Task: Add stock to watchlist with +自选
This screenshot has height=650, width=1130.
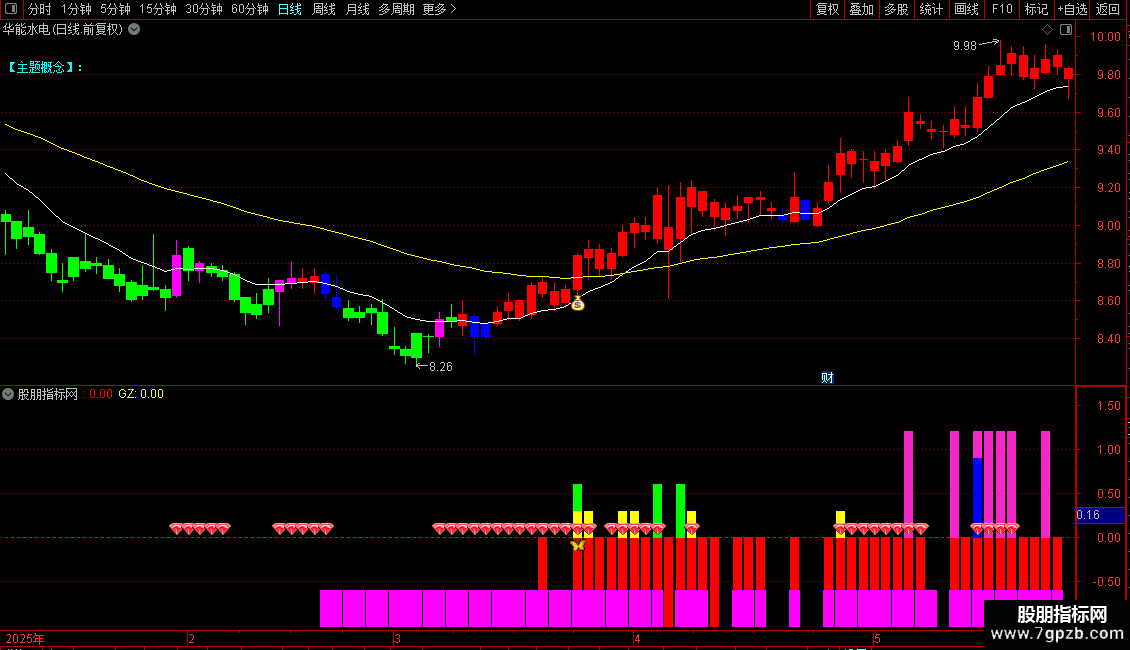Action: [1072, 9]
